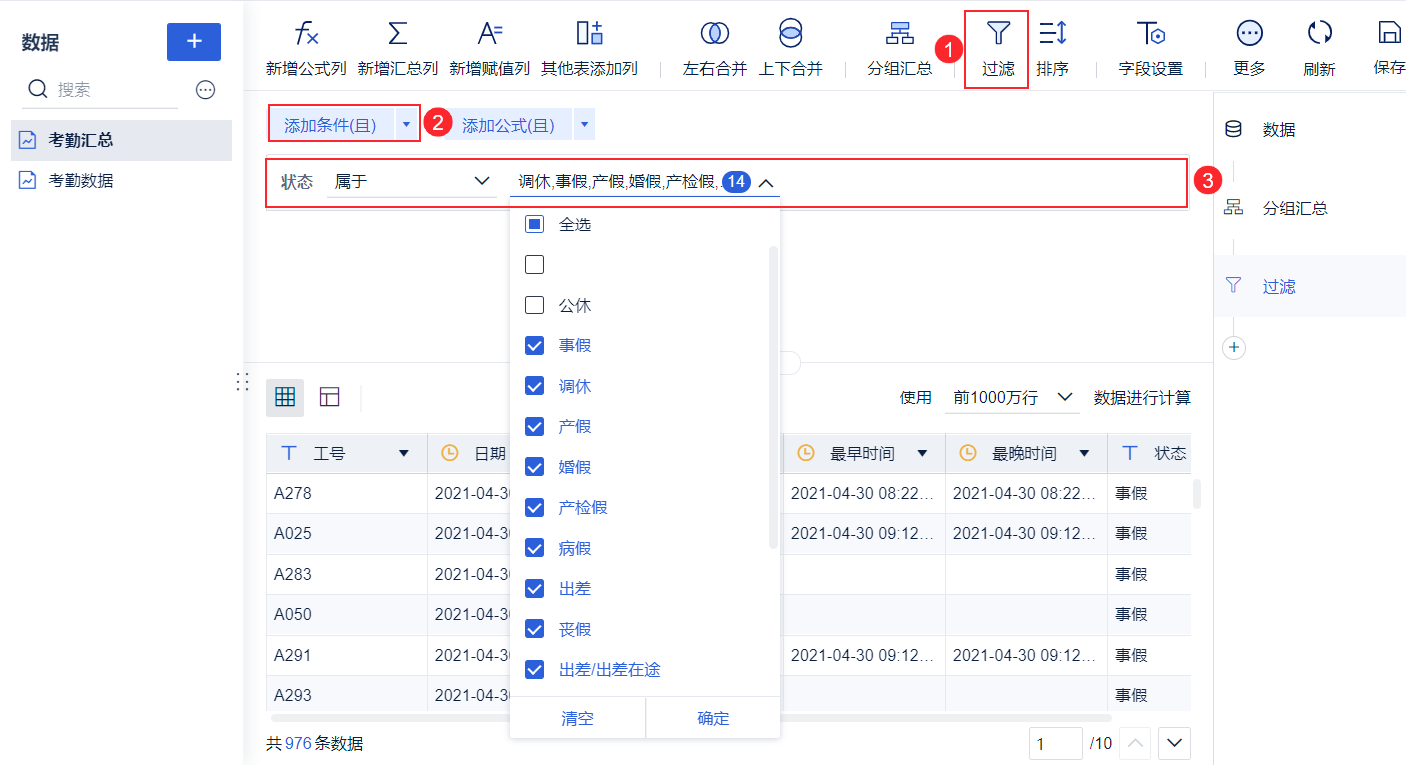Open the 添加条件(且) dropdown arrow

(406, 125)
